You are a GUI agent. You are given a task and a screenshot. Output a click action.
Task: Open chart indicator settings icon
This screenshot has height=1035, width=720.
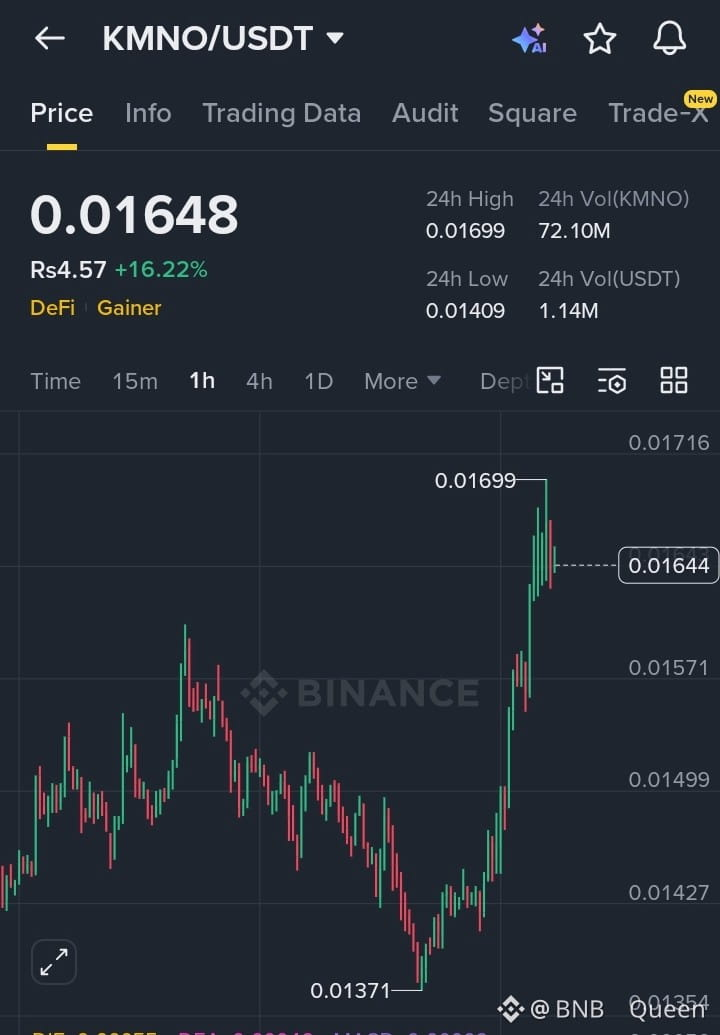tap(612, 381)
